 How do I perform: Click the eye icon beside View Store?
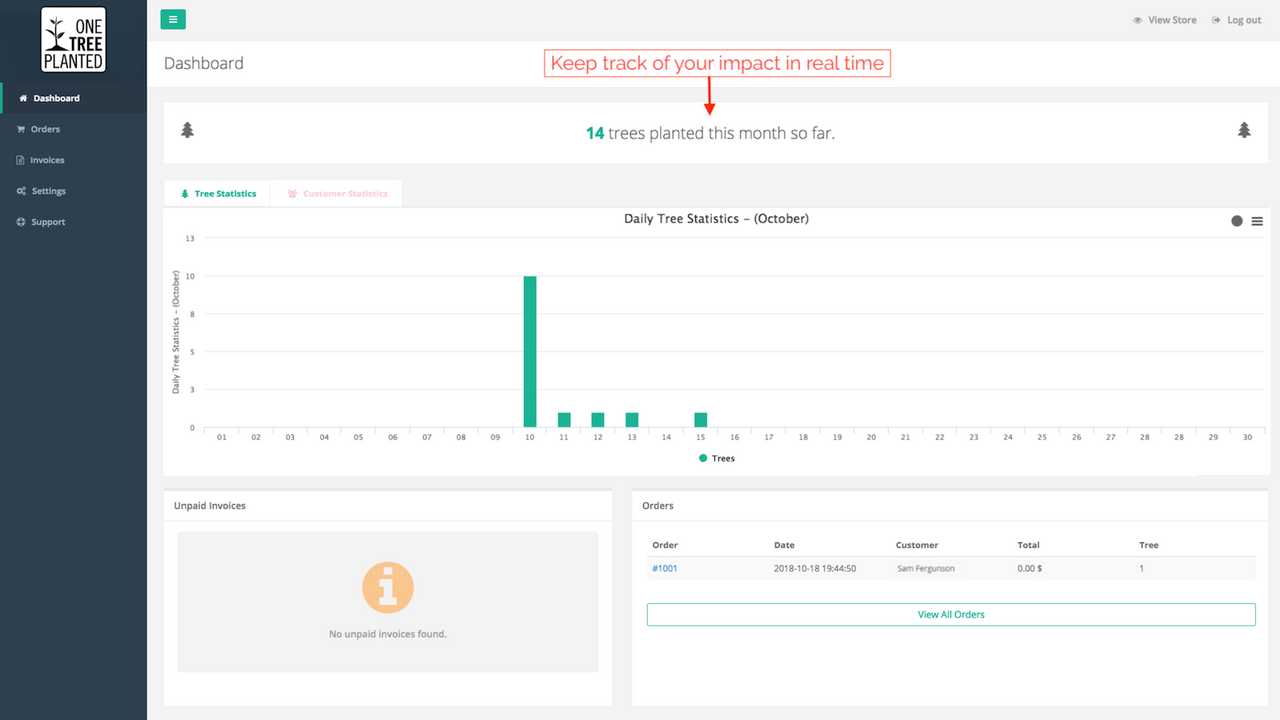[1137, 20]
